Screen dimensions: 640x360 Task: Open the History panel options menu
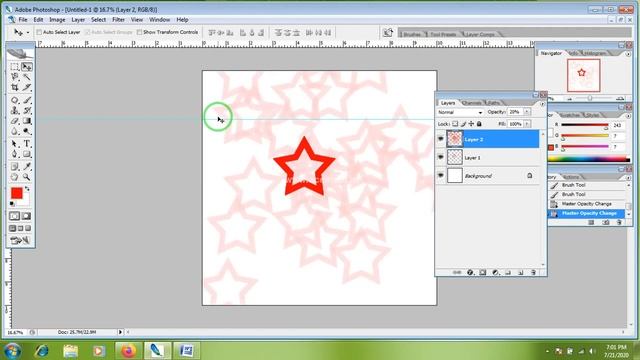pyautogui.click(x=628, y=178)
